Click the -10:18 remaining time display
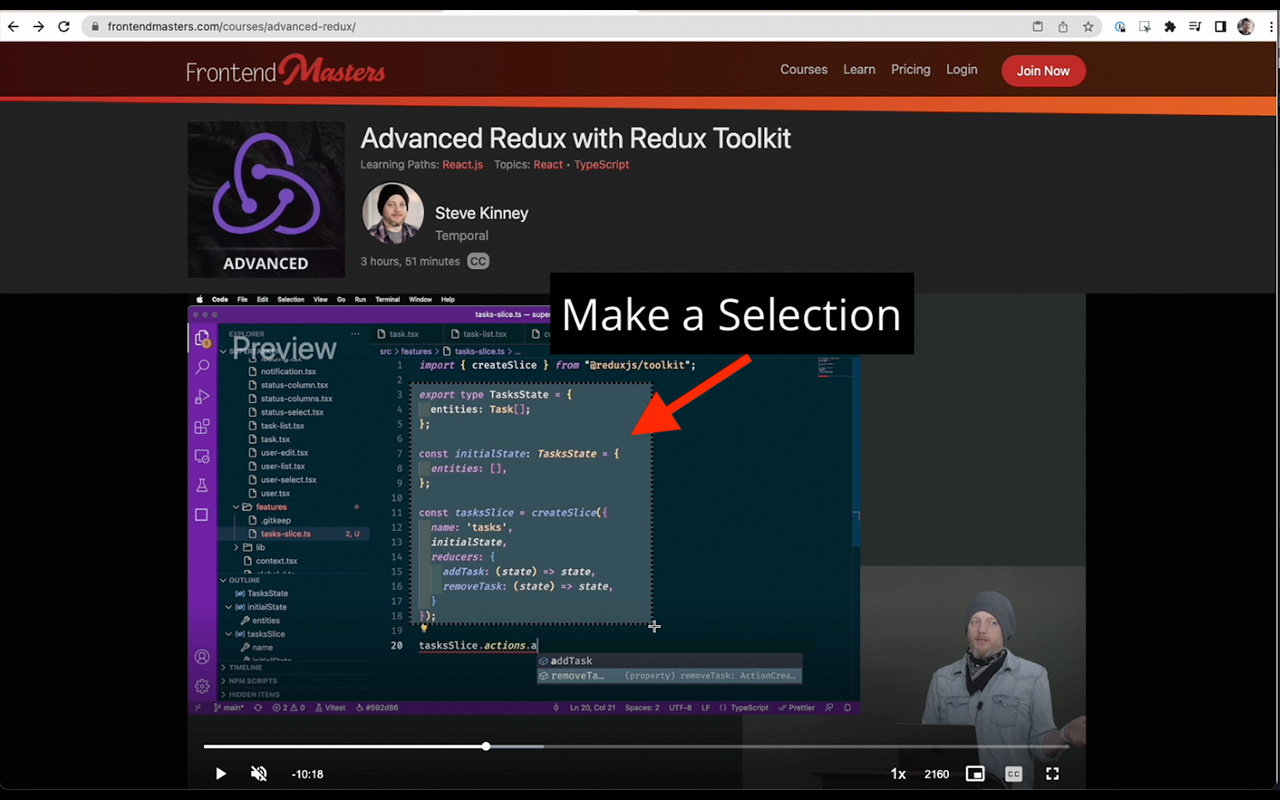The width and height of the screenshot is (1280, 800). coord(307,774)
